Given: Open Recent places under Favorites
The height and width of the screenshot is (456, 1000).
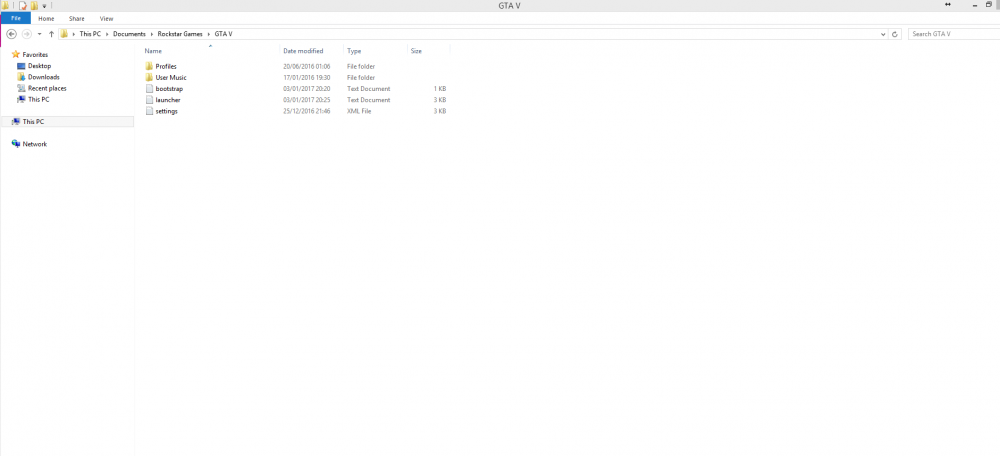Looking at the screenshot, I should (41, 88).
